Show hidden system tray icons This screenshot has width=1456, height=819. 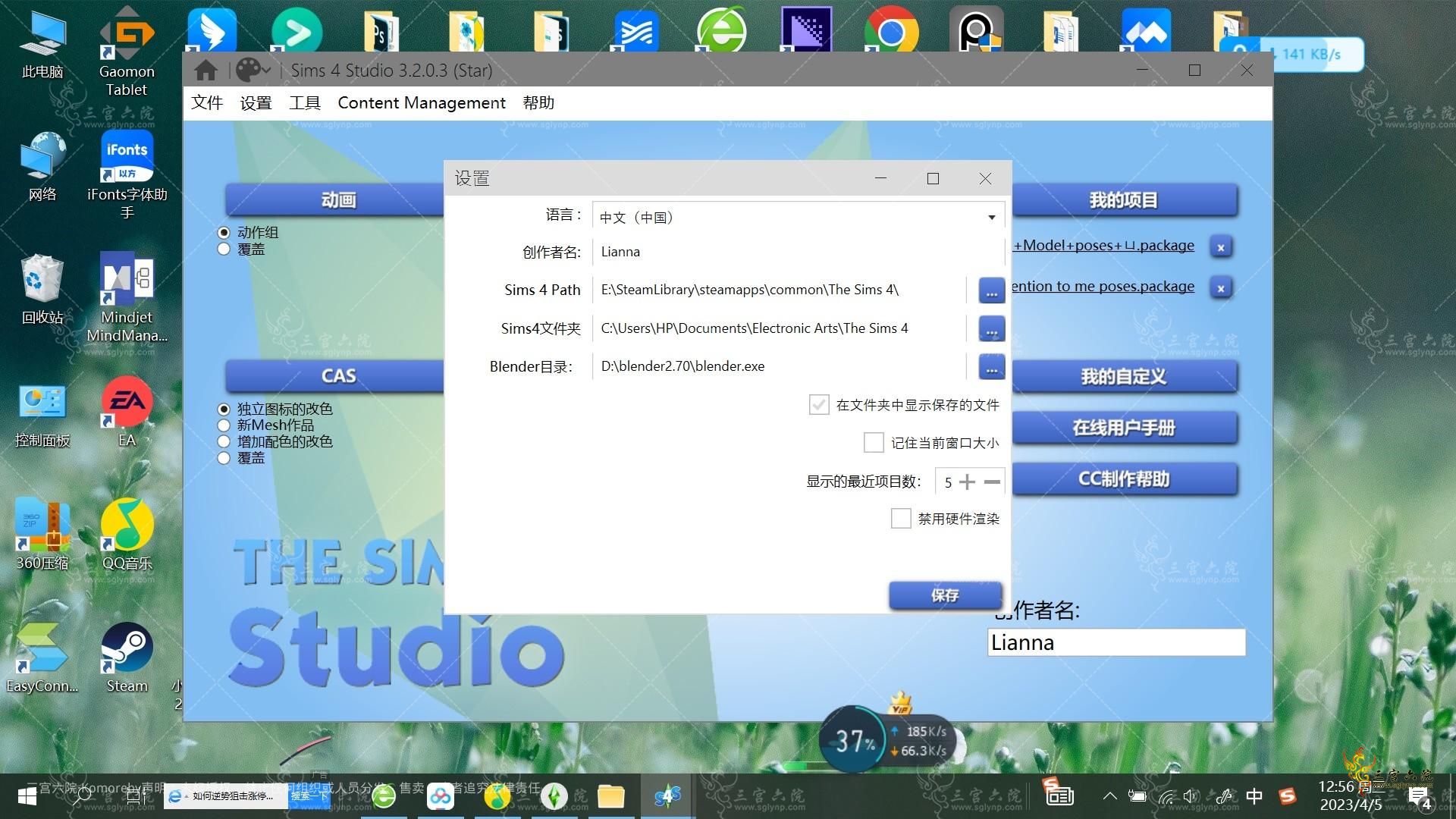pyautogui.click(x=1109, y=796)
